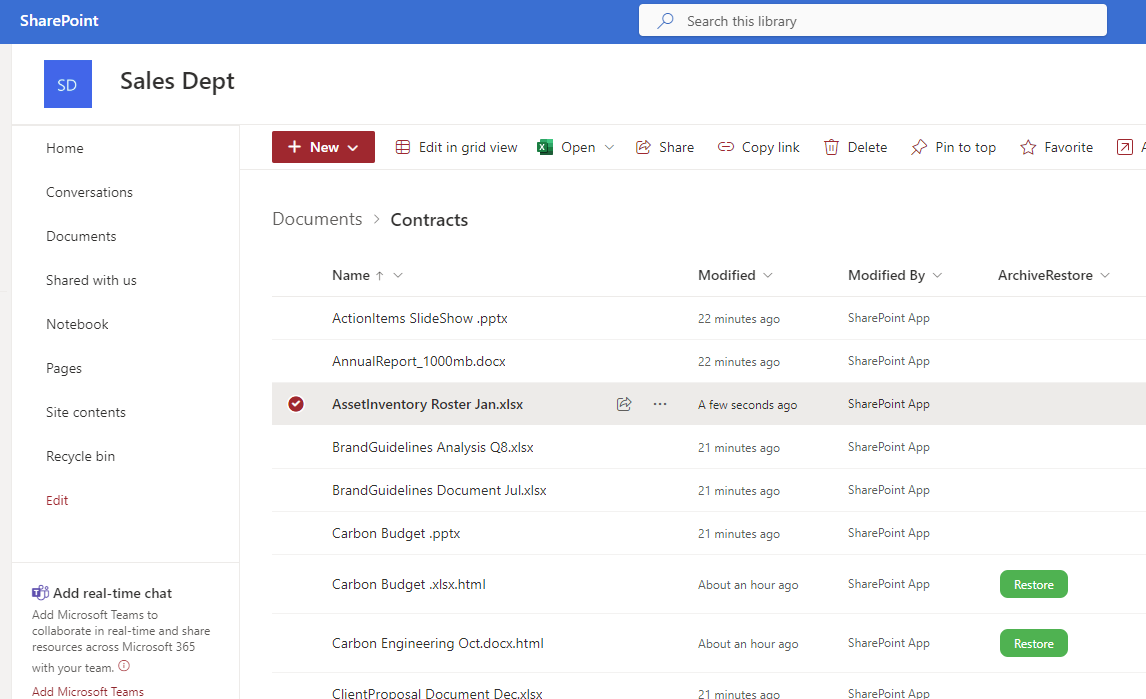Click the Favorite star icon

(x=1028, y=147)
